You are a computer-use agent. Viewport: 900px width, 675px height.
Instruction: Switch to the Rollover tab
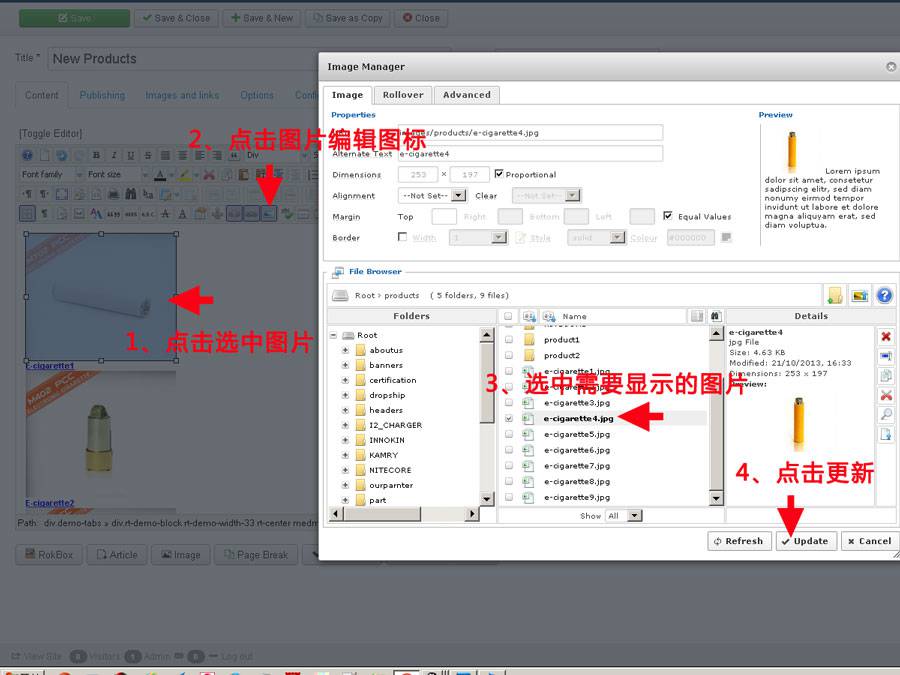point(402,95)
